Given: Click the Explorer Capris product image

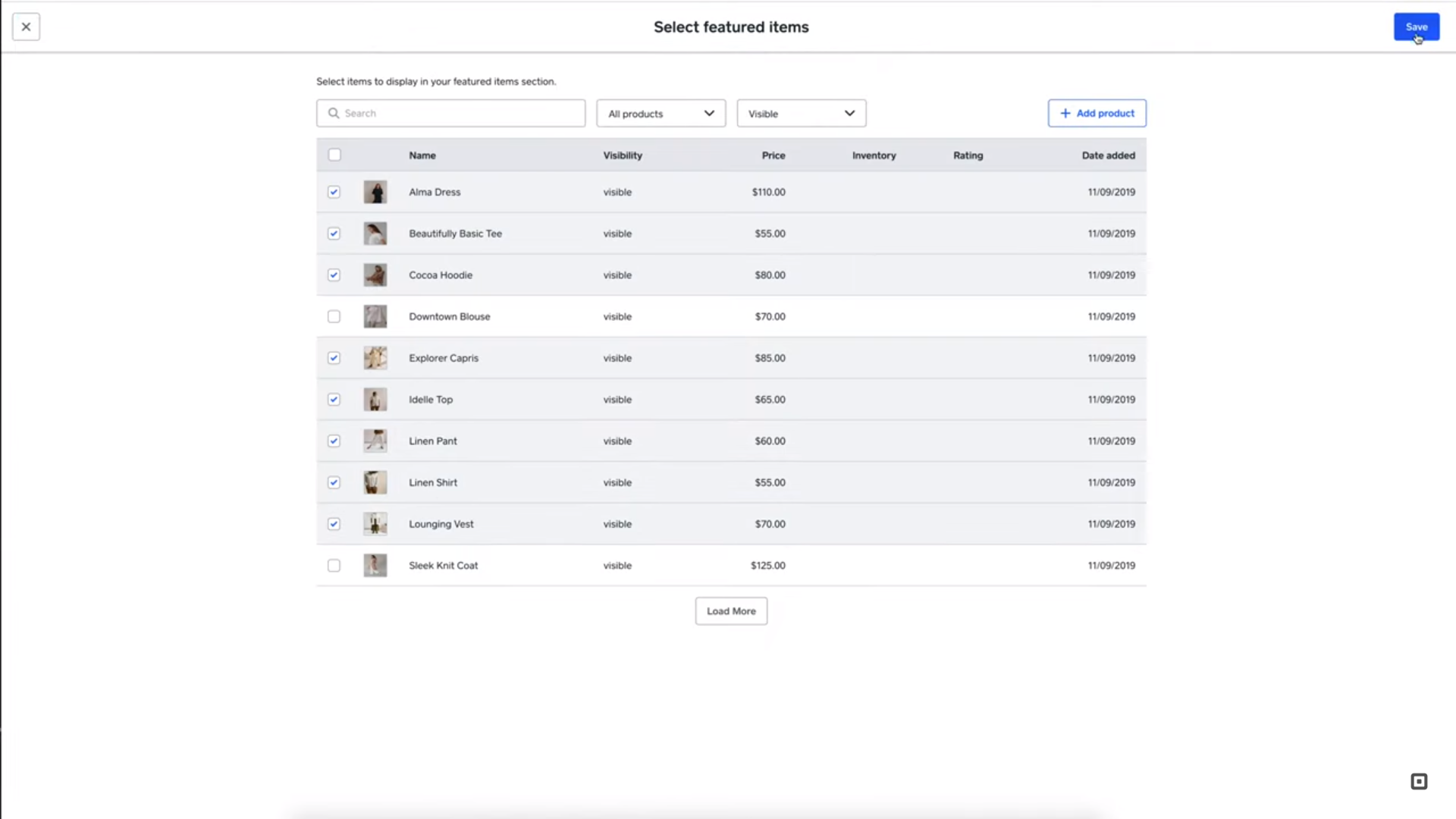Looking at the screenshot, I should [375, 358].
